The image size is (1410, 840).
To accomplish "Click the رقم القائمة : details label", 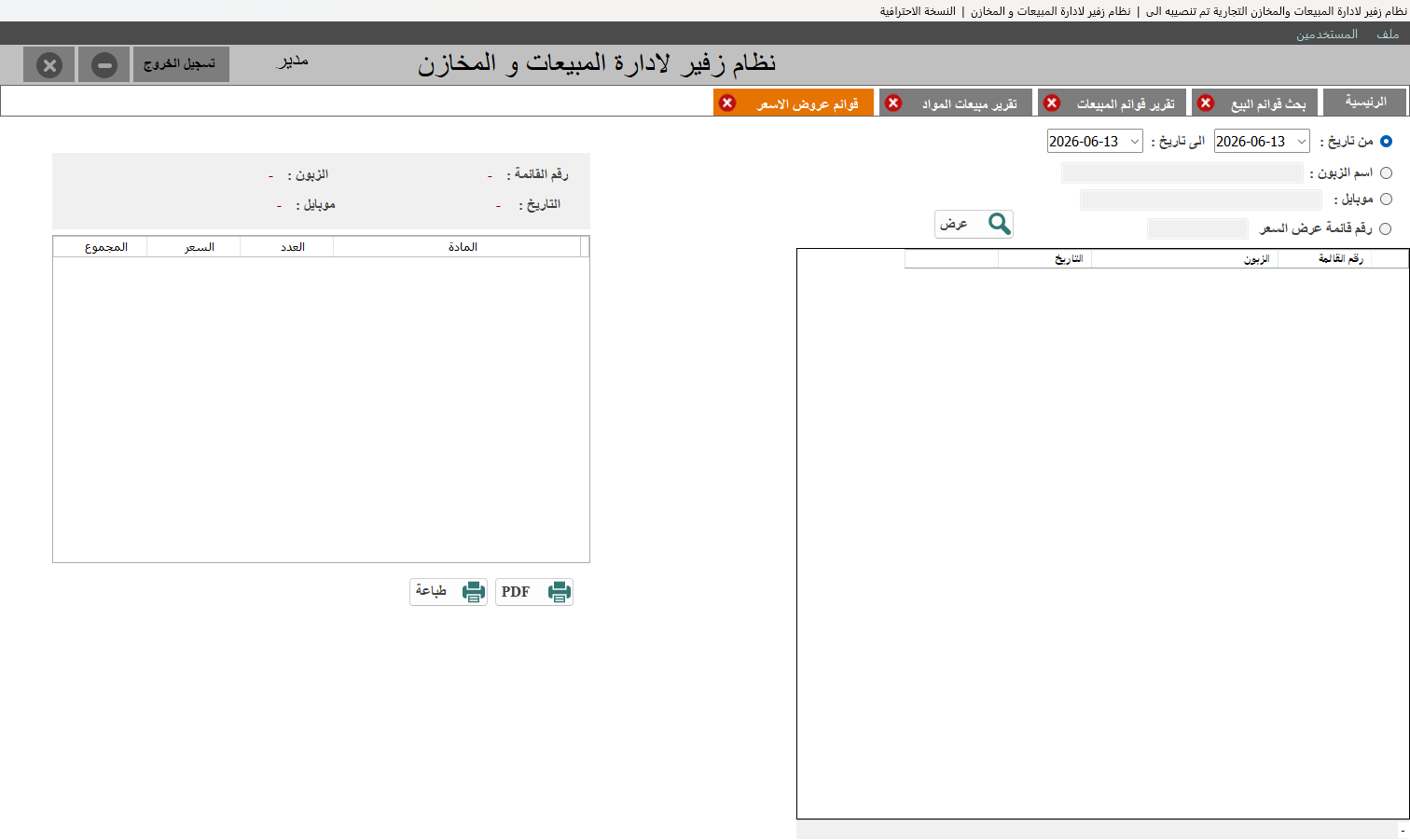I will pyautogui.click(x=537, y=174).
